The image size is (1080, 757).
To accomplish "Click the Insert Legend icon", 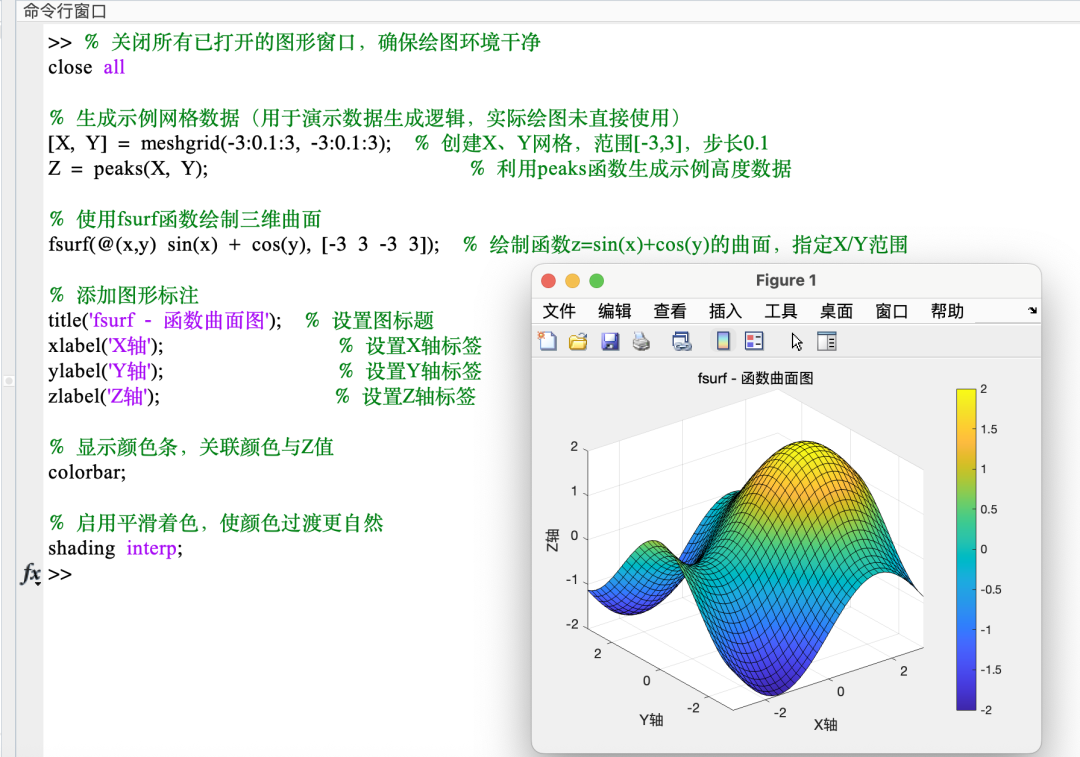I will pos(754,341).
